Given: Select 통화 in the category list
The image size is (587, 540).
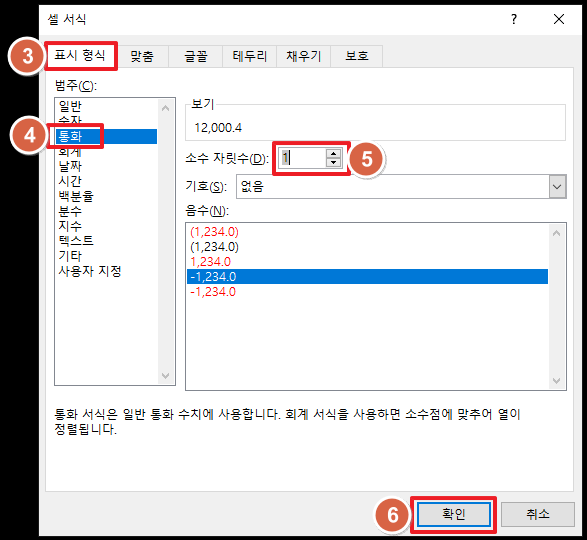Looking at the screenshot, I should [106, 136].
